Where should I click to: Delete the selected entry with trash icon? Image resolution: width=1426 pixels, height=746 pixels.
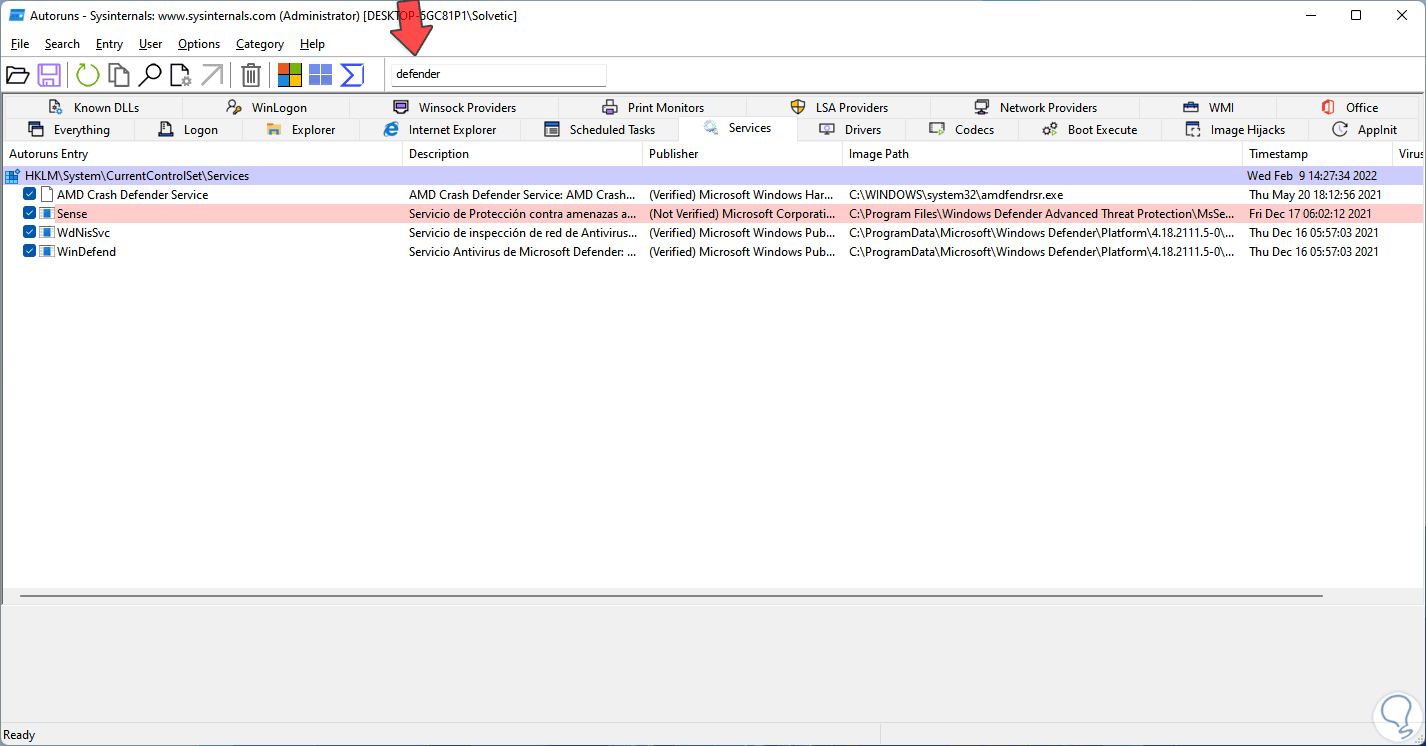coord(251,75)
